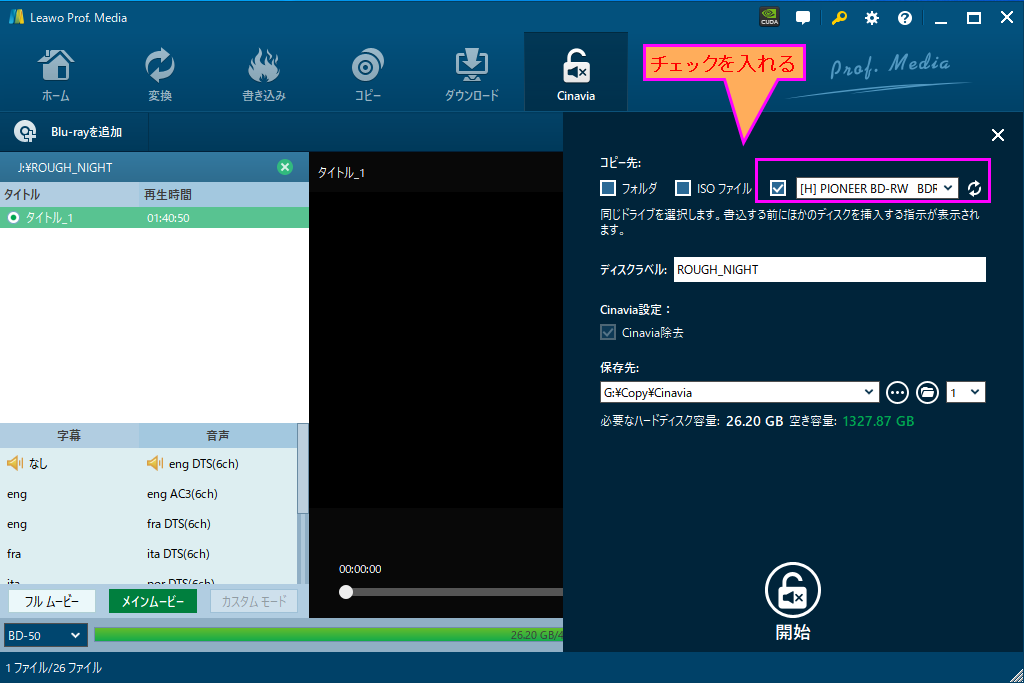Open the 書き込み burn module

tap(264, 74)
